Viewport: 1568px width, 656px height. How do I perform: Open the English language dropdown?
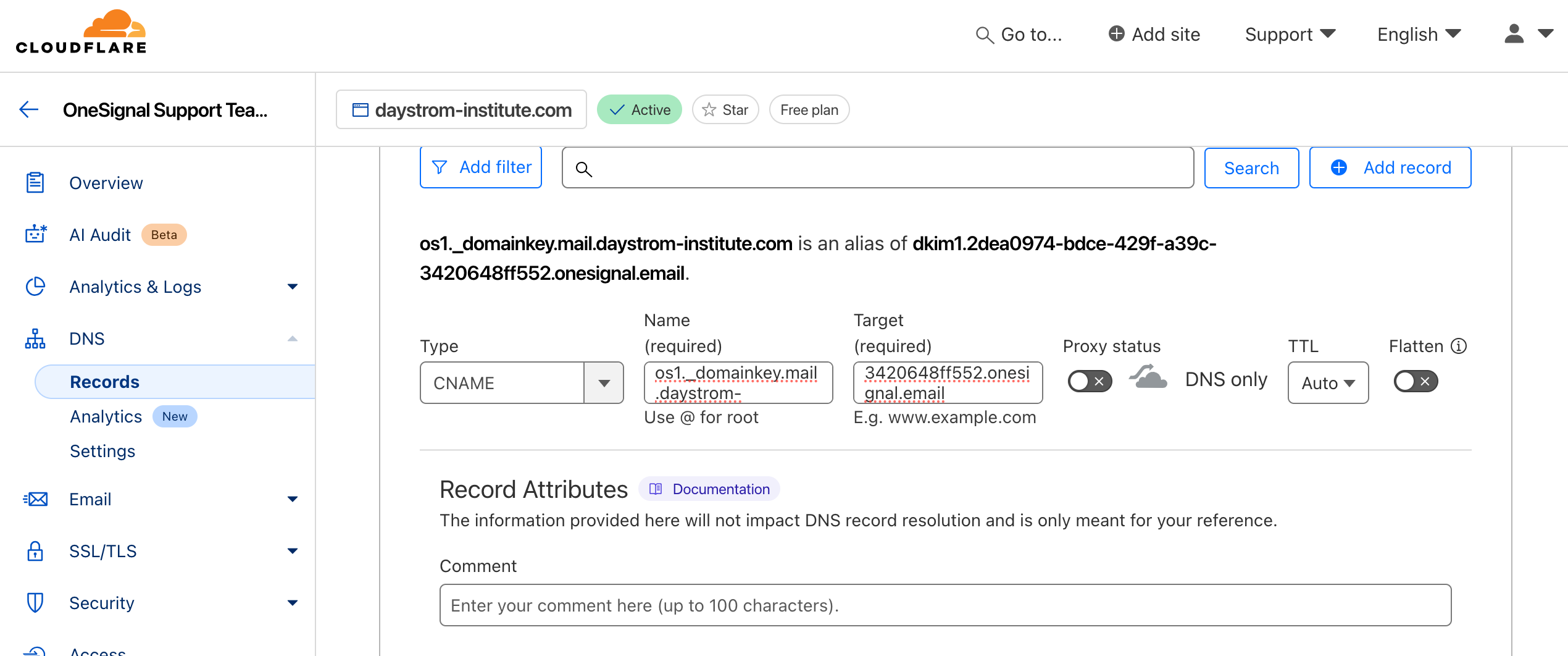tap(1419, 34)
